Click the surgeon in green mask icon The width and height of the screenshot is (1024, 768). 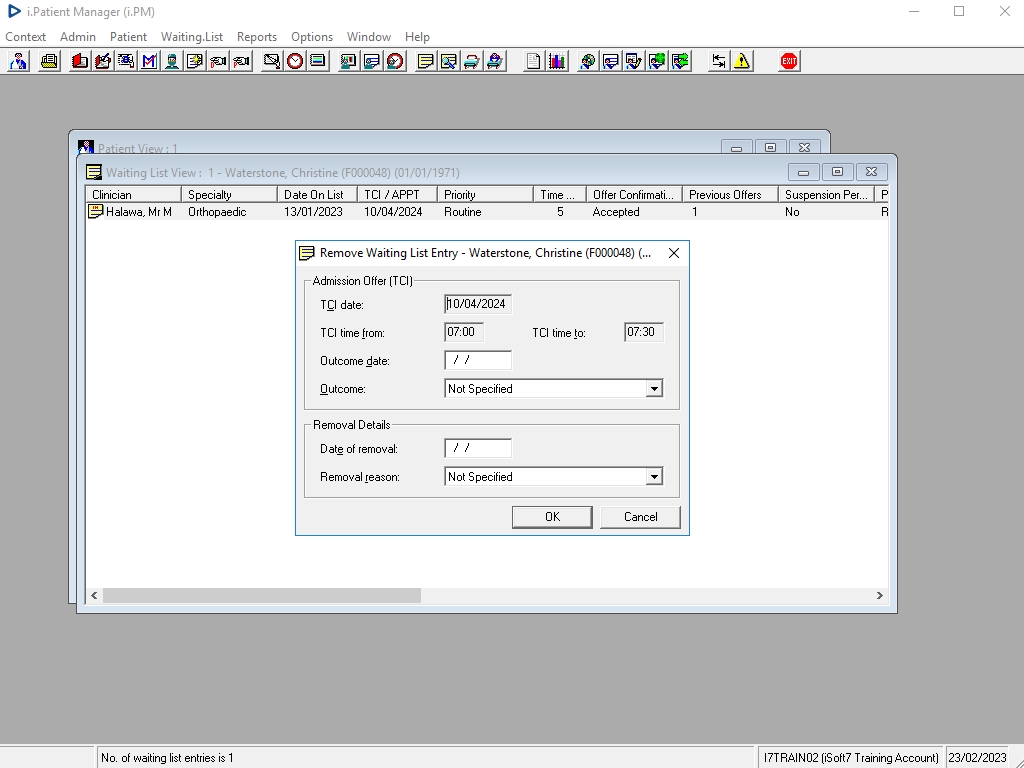tap(172, 61)
